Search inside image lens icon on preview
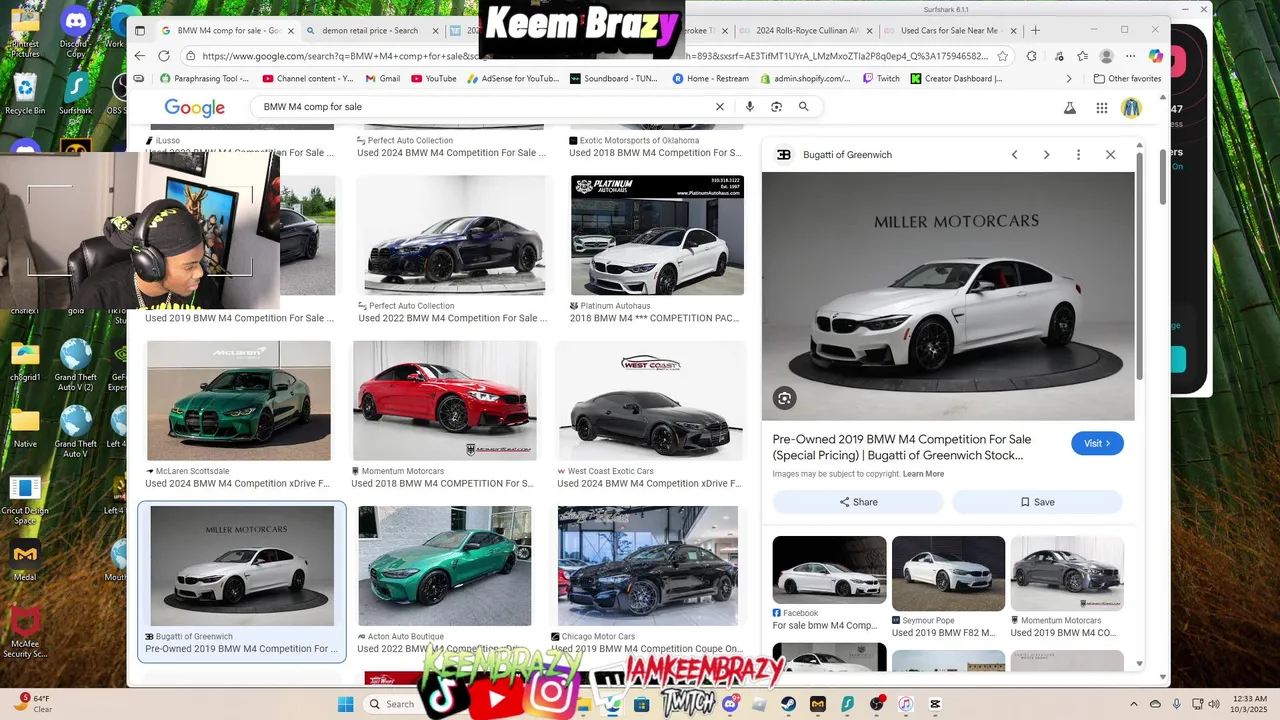Viewport: 1280px width, 720px height. [784, 398]
